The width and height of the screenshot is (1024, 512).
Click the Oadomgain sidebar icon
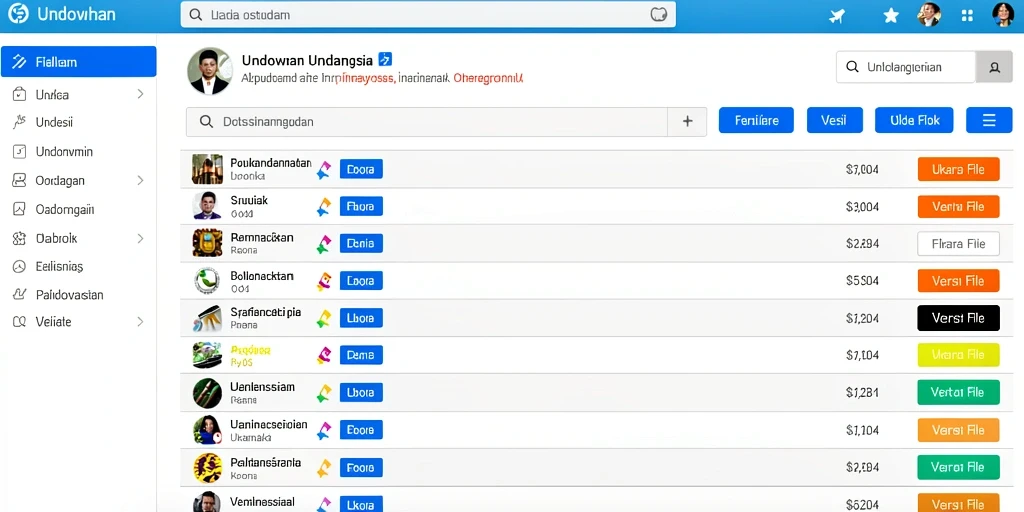click(19, 210)
